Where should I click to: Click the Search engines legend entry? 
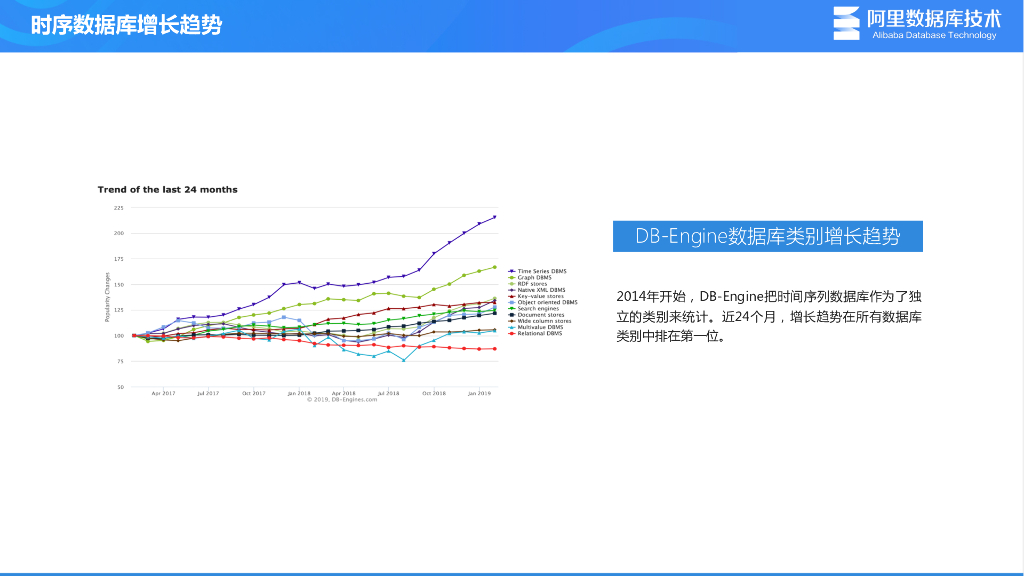(538, 308)
